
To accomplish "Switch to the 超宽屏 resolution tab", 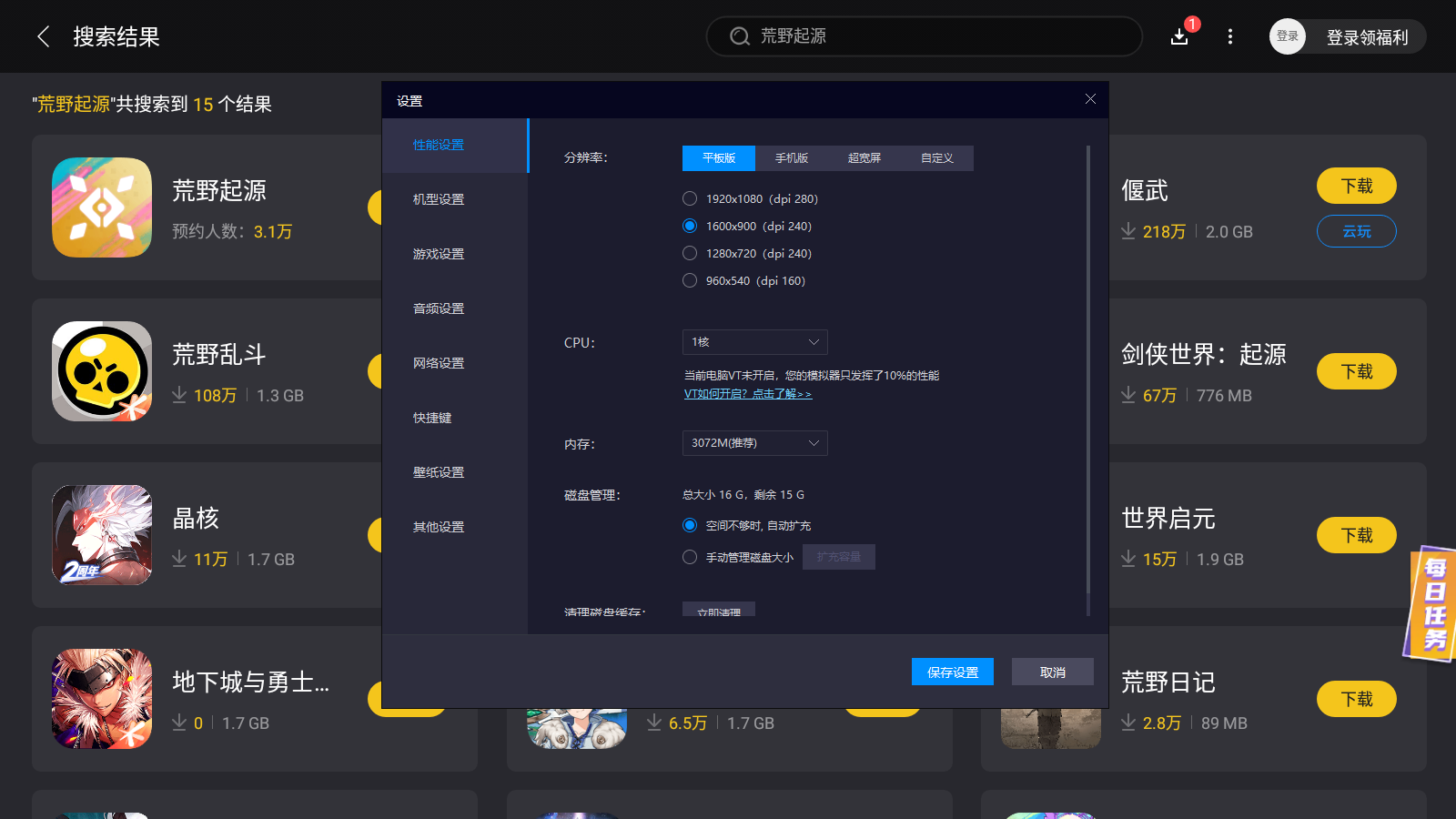I will pos(864,158).
